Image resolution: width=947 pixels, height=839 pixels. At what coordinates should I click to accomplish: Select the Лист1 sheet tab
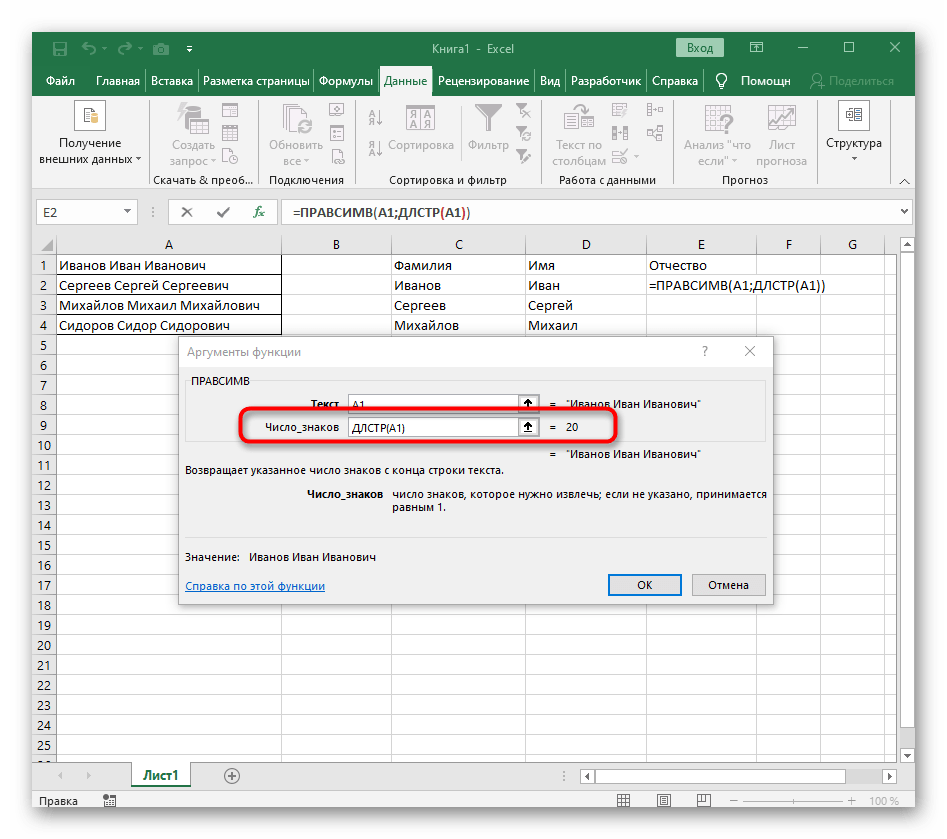(x=159, y=775)
